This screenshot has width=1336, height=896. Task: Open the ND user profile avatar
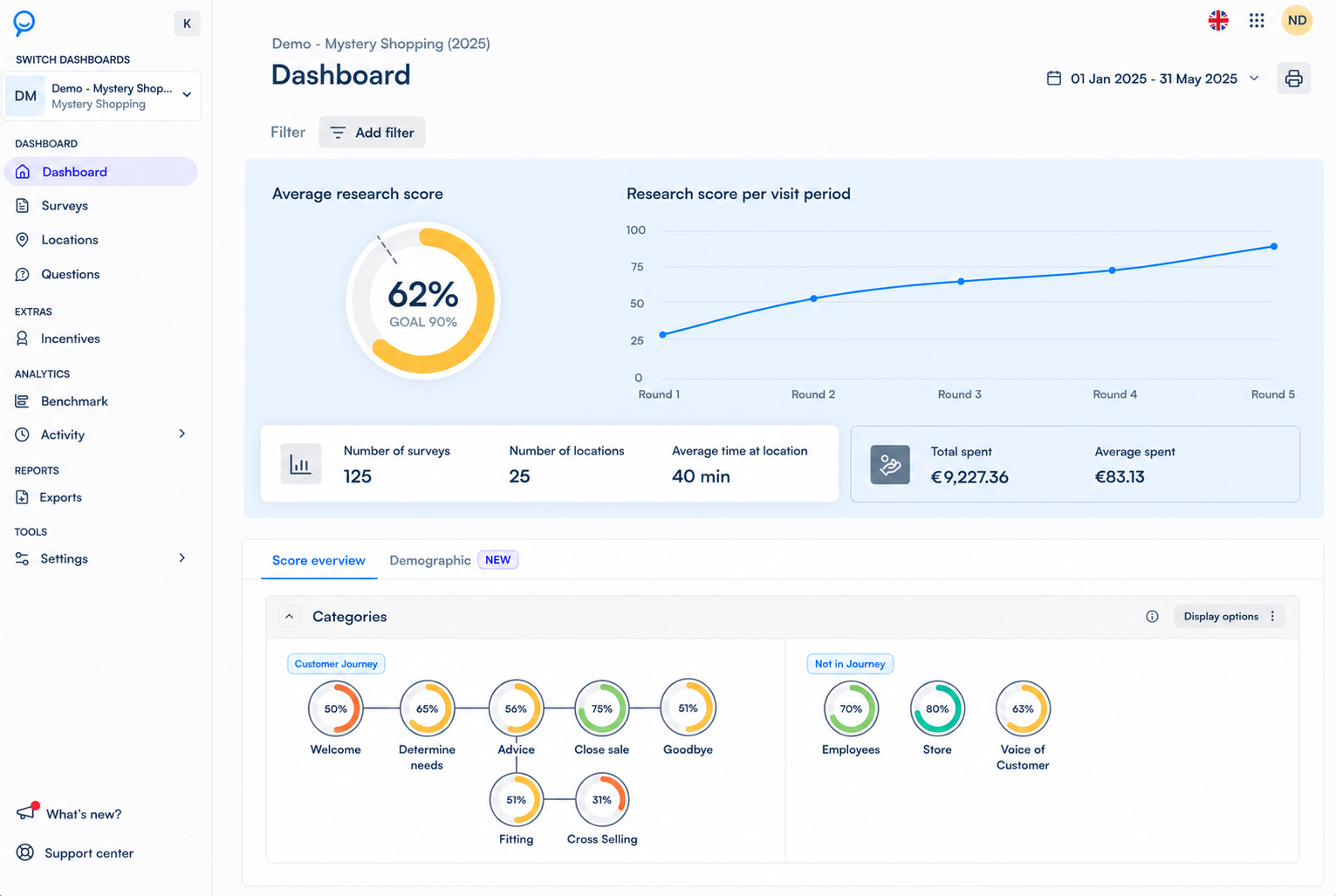point(1297,20)
